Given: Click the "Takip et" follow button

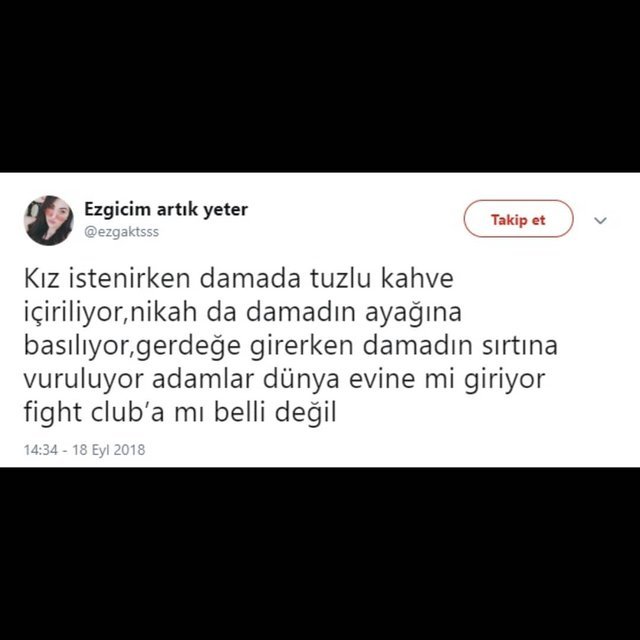Looking at the screenshot, I should pos(518,219).
